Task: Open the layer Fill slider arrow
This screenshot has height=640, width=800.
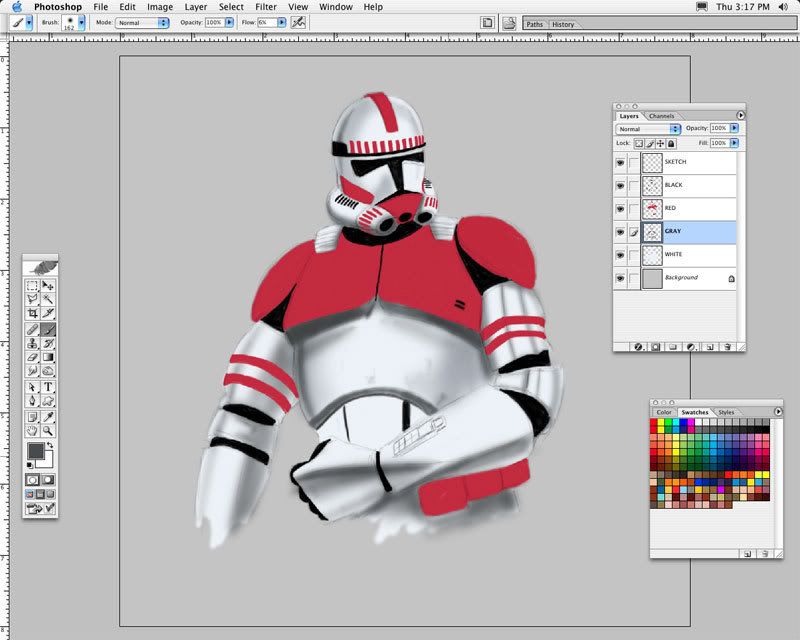Action: pyautogui.click(x=734, y=143)
